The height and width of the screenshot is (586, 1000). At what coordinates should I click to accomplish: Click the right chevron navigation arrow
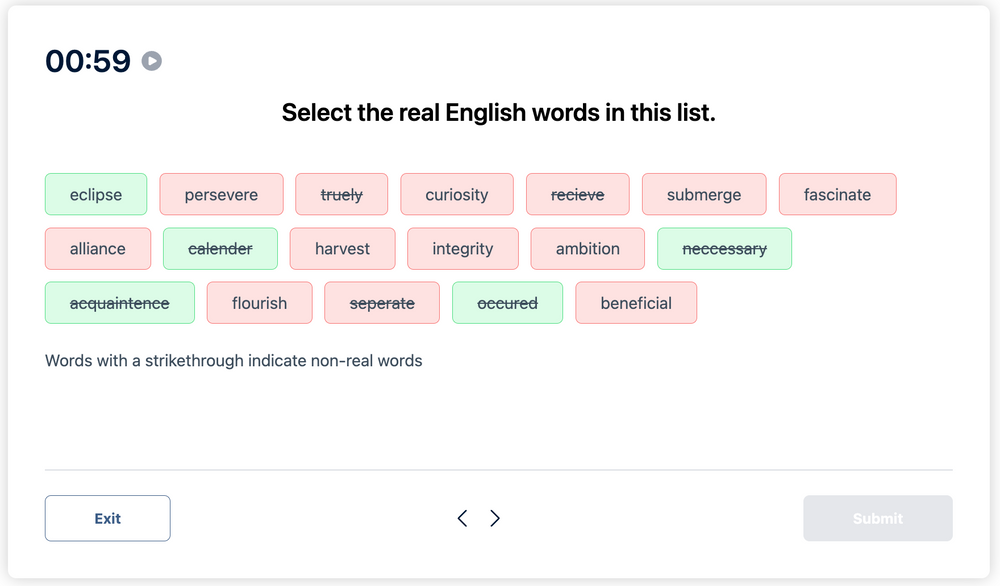click(x=494, y=518)
